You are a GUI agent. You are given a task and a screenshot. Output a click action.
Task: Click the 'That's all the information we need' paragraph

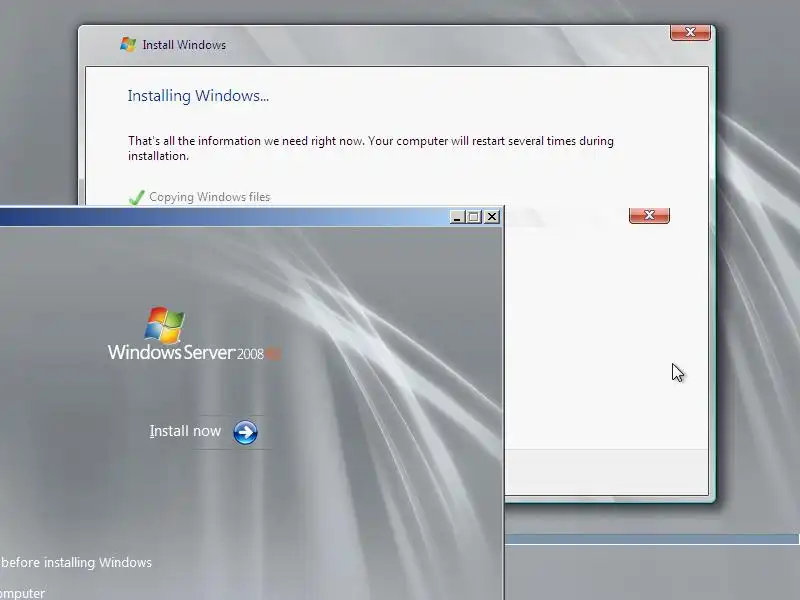click(x=371, y=148)
